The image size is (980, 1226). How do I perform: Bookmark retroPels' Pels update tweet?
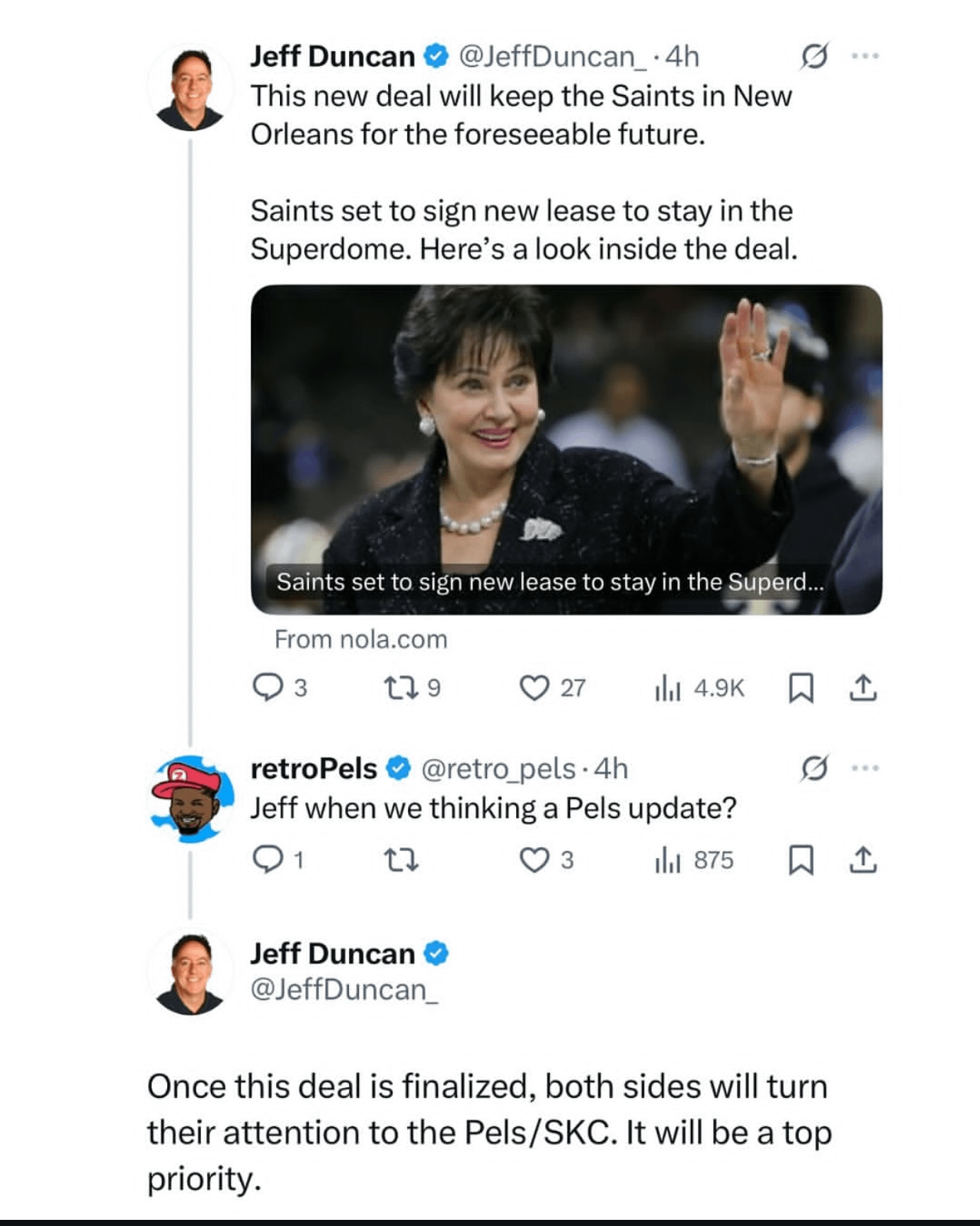point(801,860)
